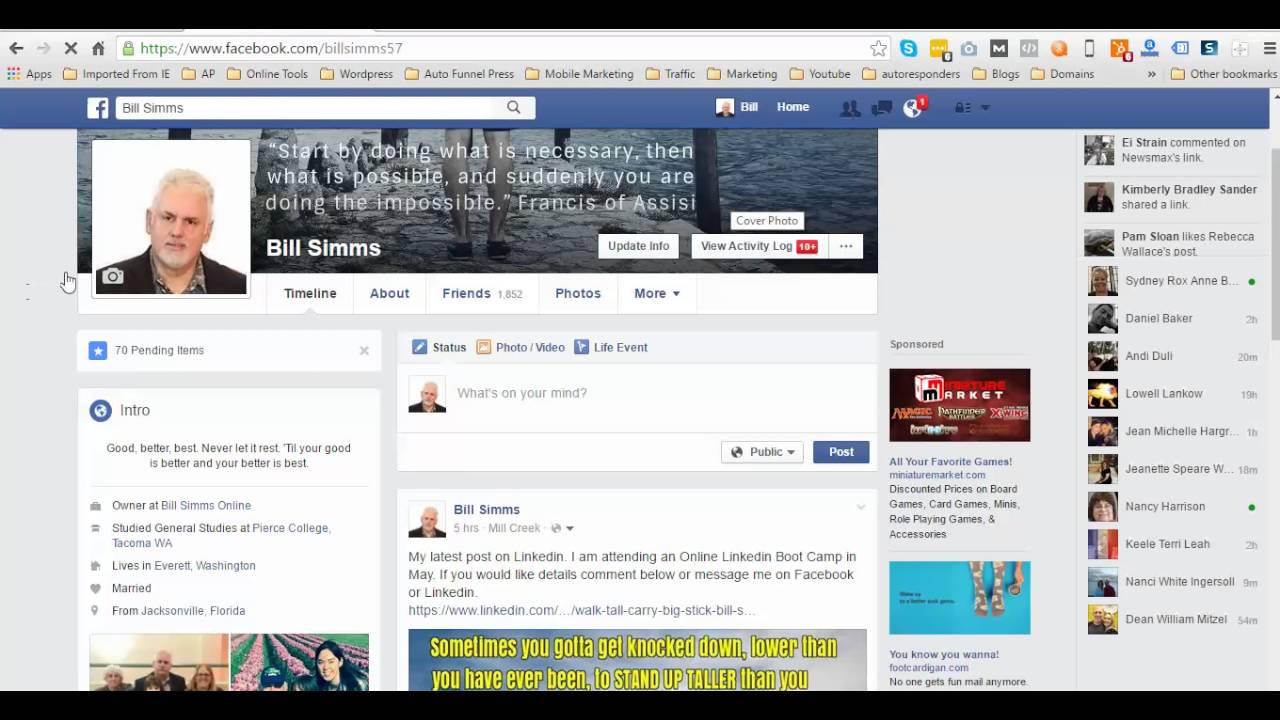Click the Post button

[841, 452]
